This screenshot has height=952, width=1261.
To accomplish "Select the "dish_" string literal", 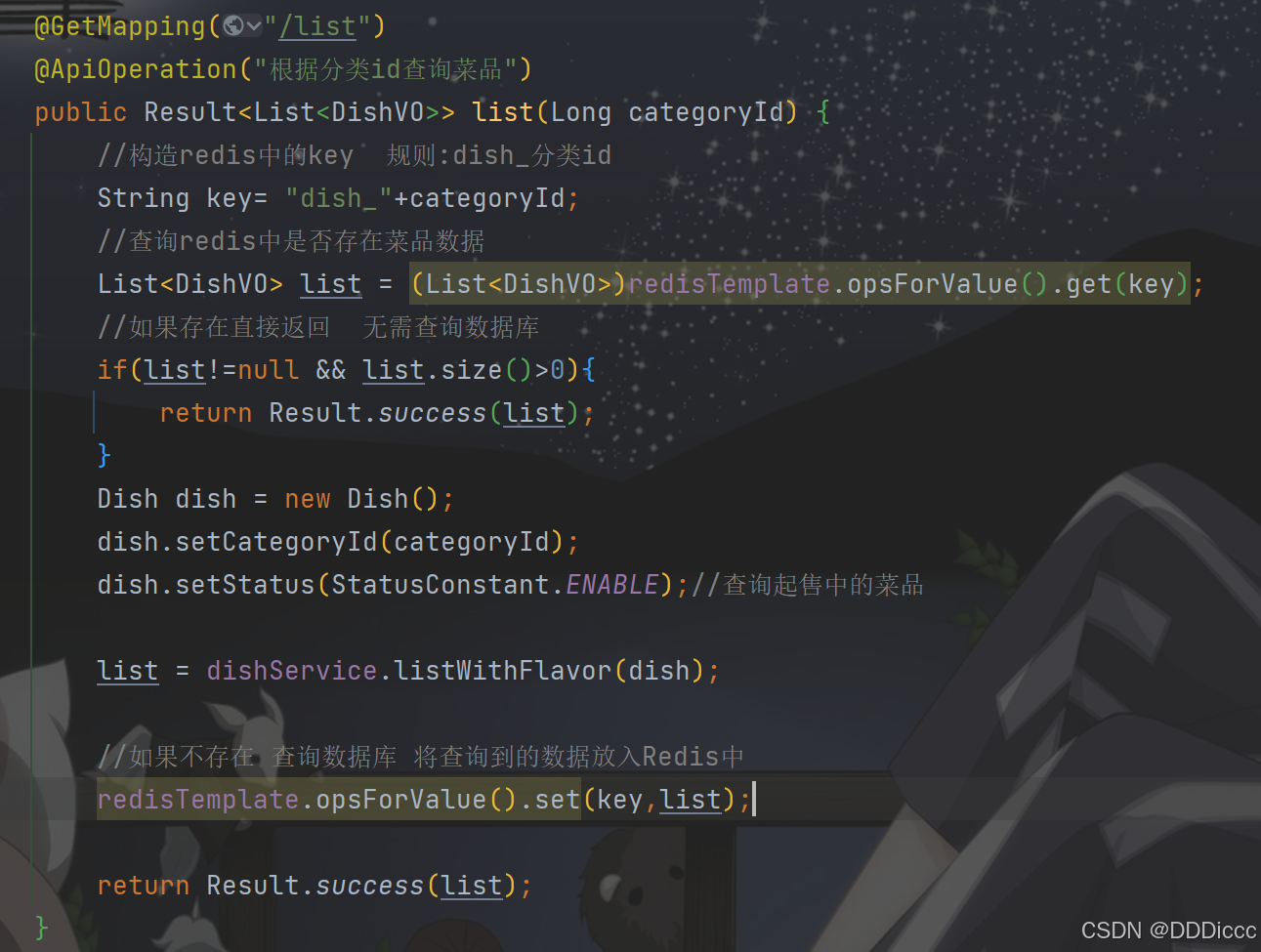I will point(339,198).
